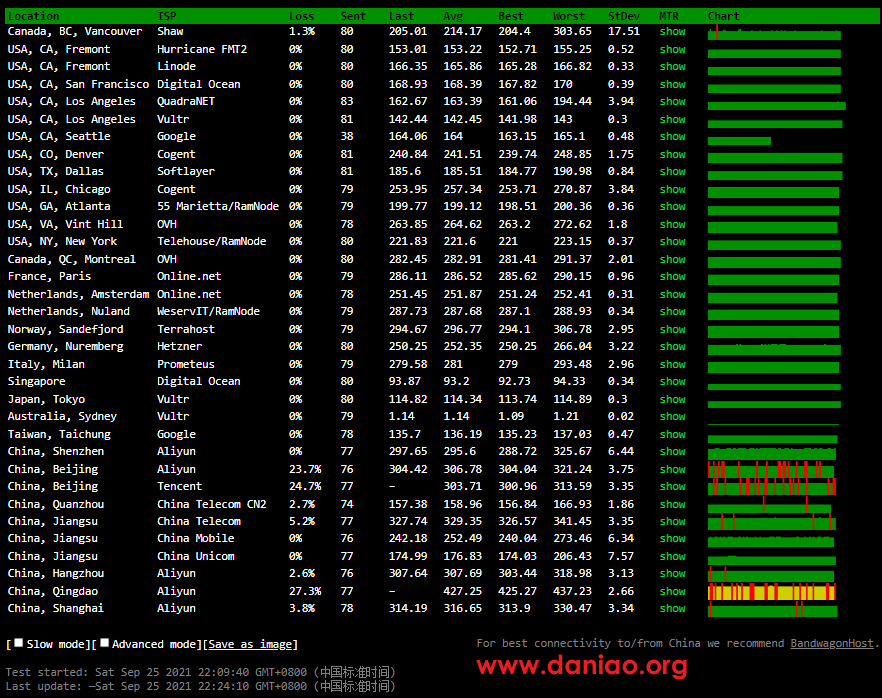This screenshot has height=698, width=882.
Task: Enable the Slow mode checkbox
Action: 19,643
